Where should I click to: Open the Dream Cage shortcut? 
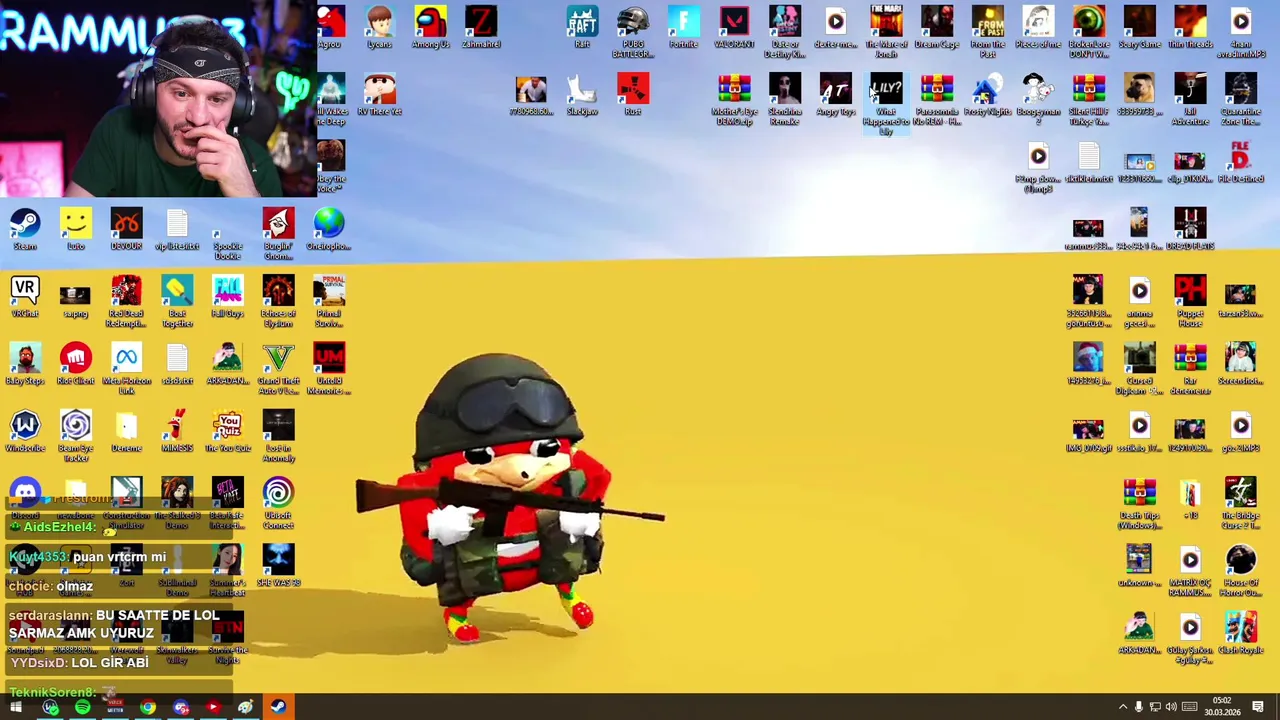[x=937, y=27]
